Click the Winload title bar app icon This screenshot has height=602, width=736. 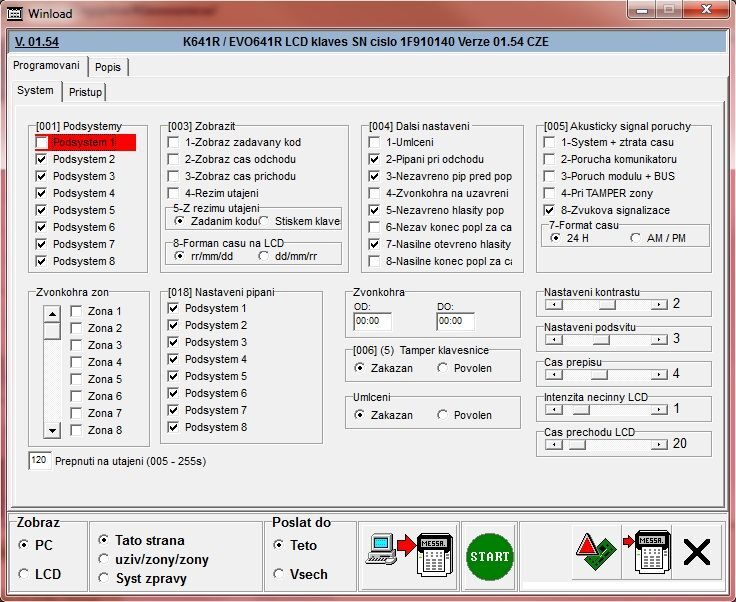12,11
